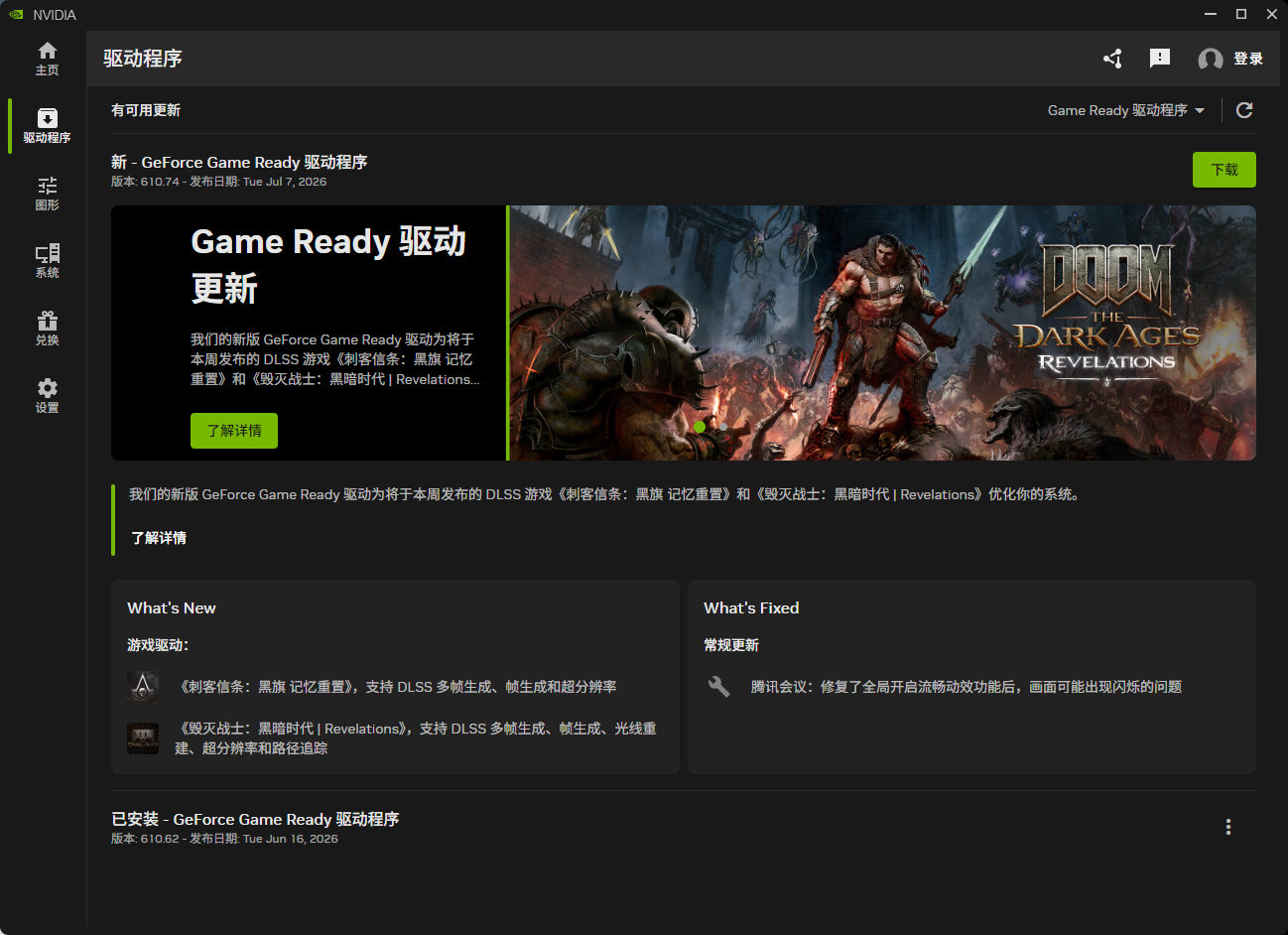
Task: Maximize the NVIDIA app window
Action: [1241, 14]
